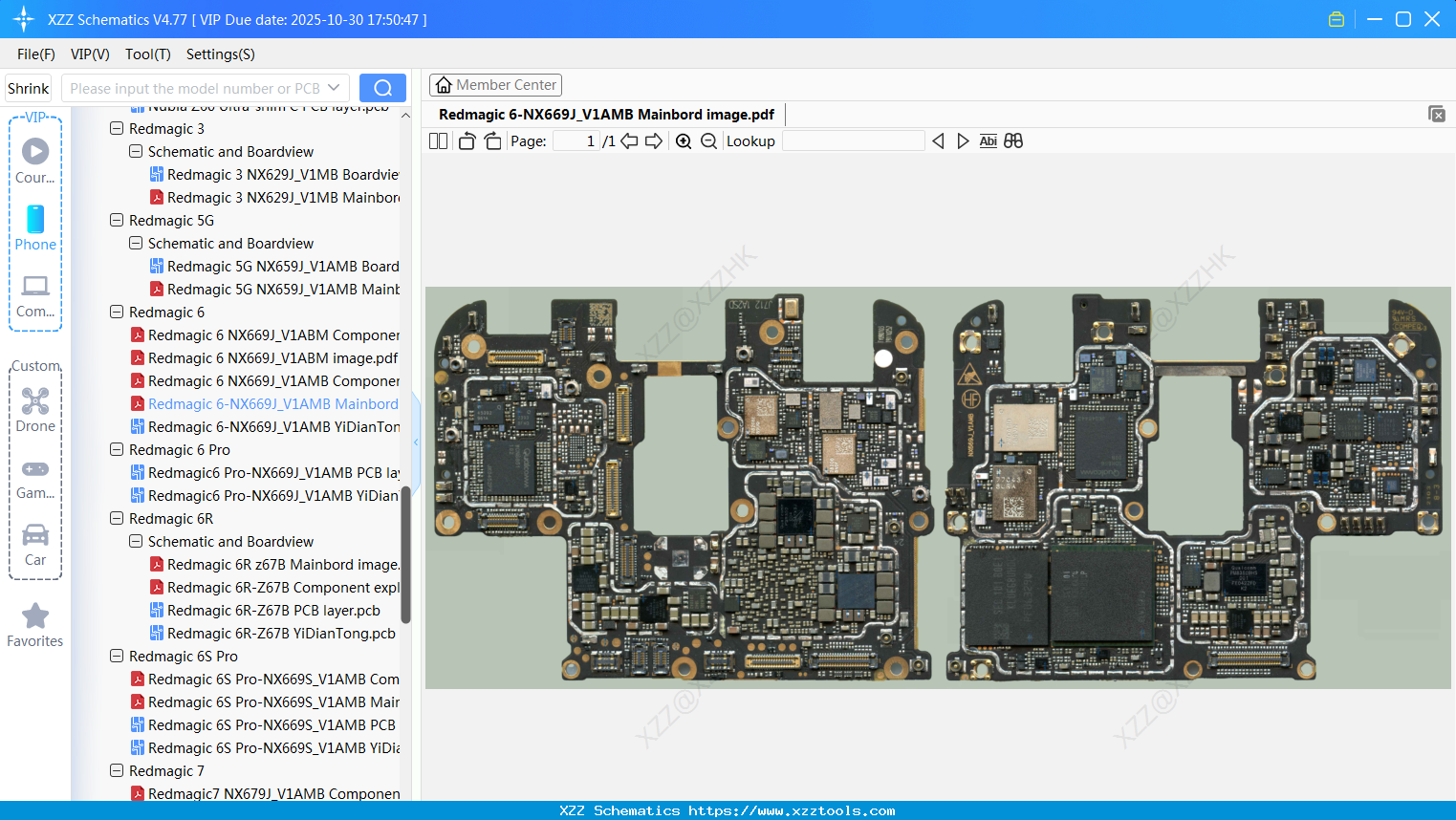Select the Drone category in the sidebar
Screen dimensions: 1456x820
pyautogui.click(x=34, y=409)
